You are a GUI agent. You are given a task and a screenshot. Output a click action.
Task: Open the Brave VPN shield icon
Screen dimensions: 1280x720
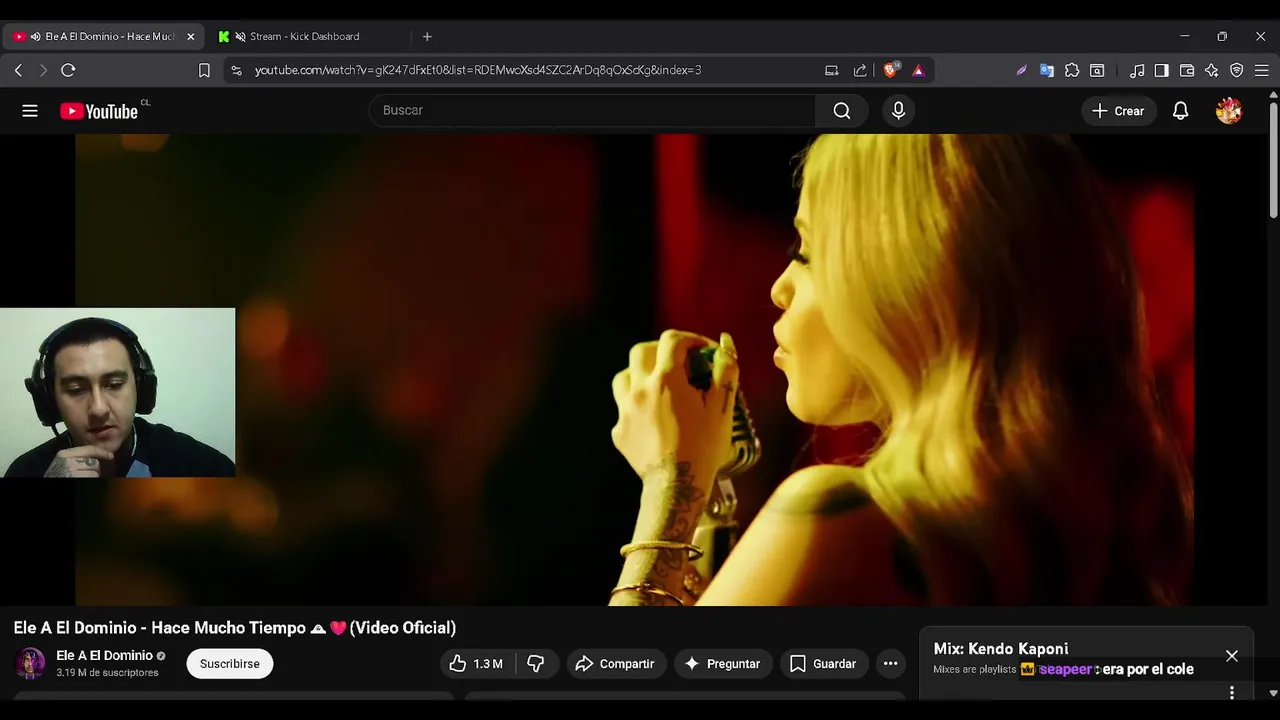click(x=1237, y=70)
